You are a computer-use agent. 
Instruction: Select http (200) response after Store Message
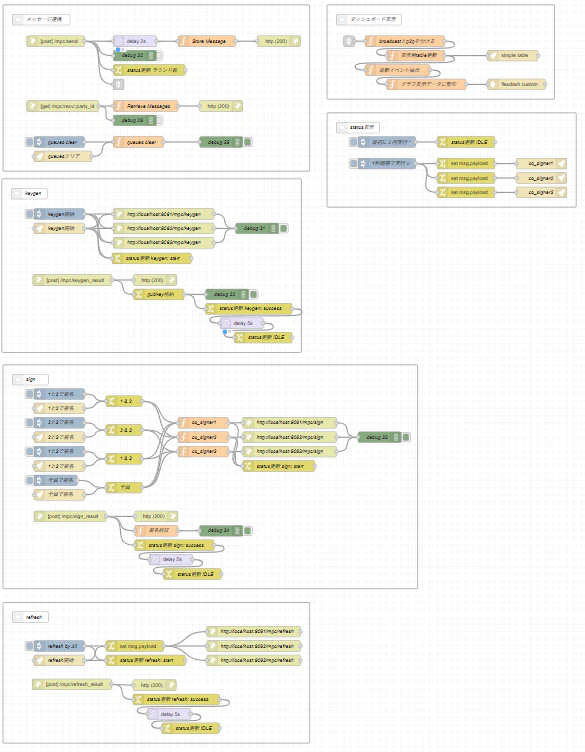(x=279, y=41)
